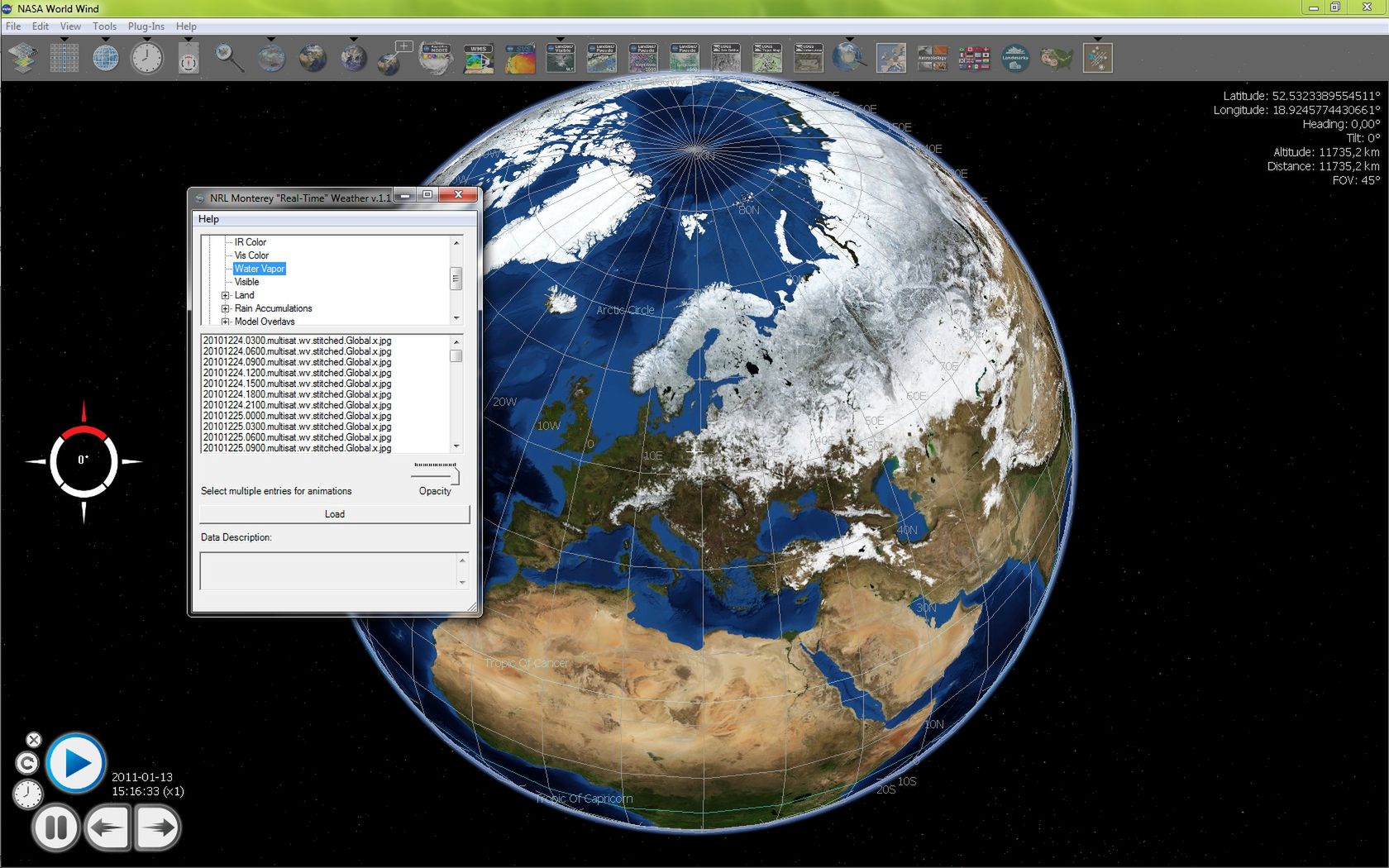
Task: Select file 20101225.0900.multisat.wv.stitched.Global.x.jpg
Action: (297, 448)
